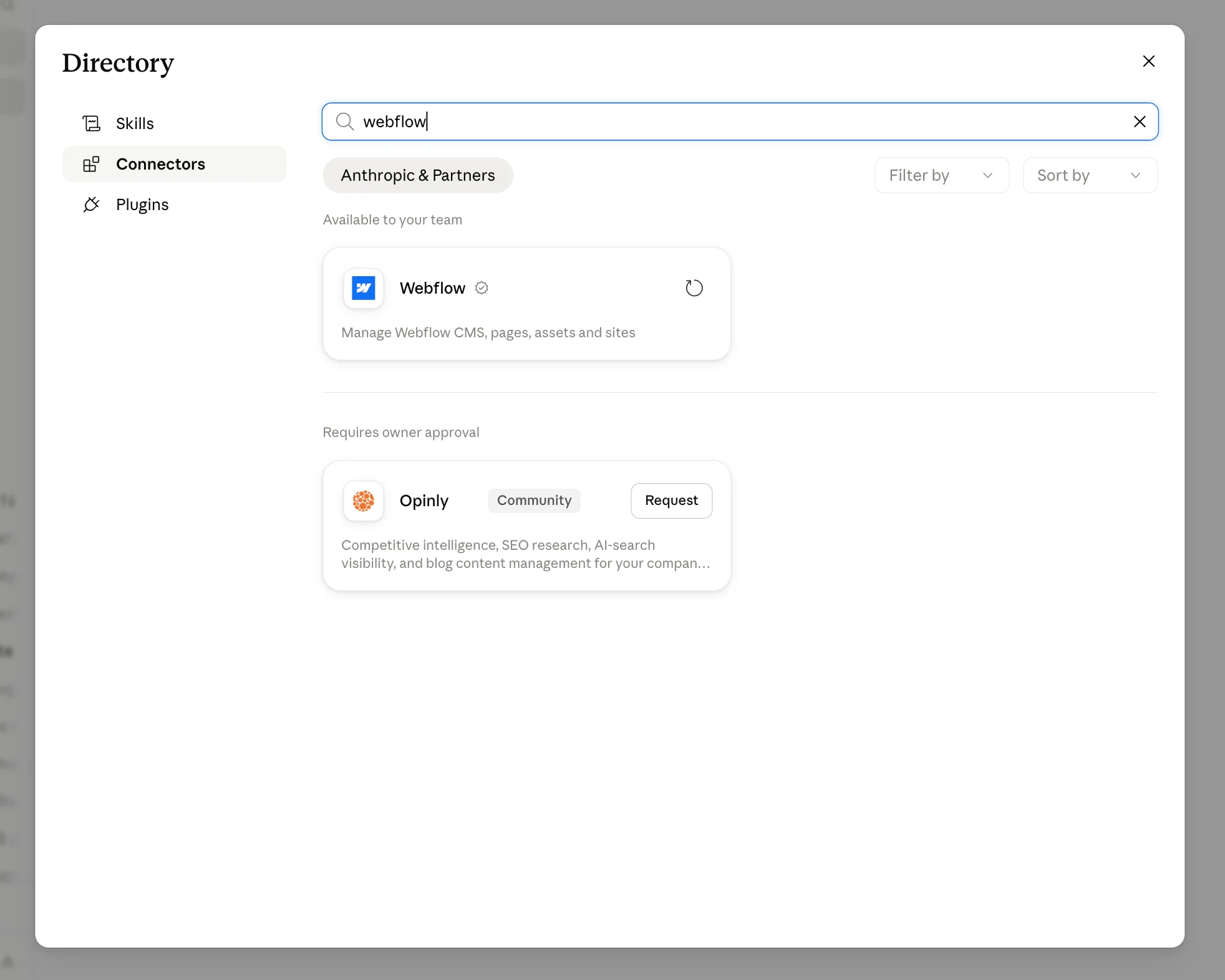Click the Webflow verified badge

482,288
